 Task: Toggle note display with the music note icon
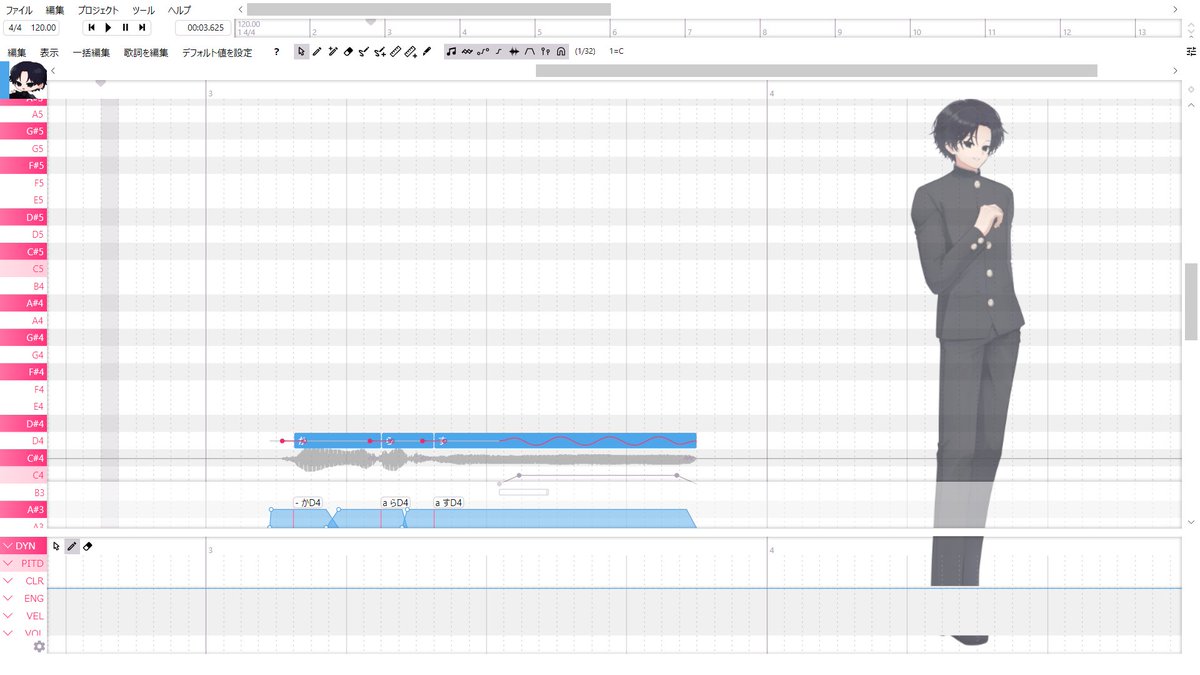452,51
